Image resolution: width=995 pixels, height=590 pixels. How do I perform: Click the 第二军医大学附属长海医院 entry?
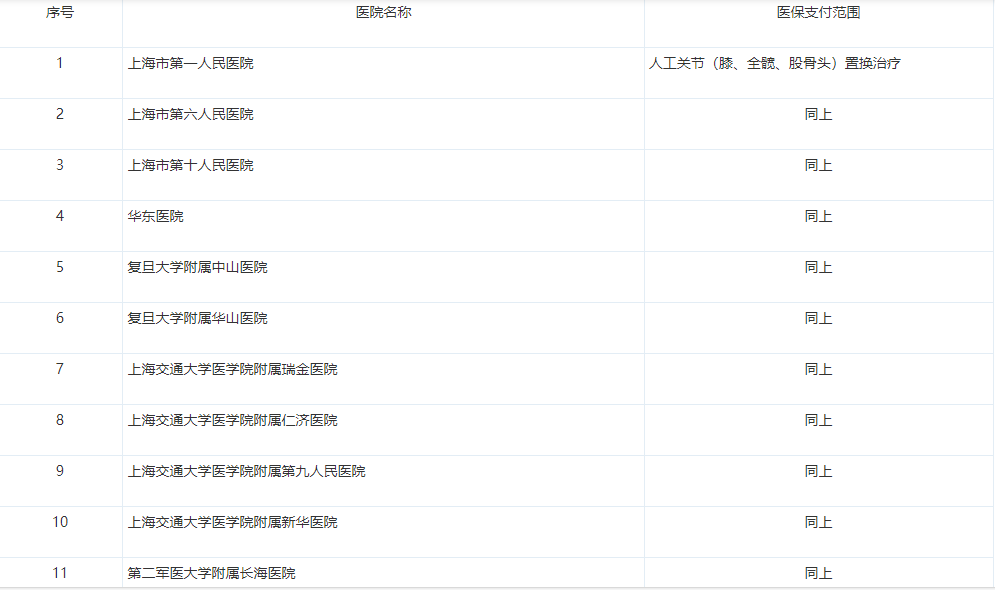[212, 574]
